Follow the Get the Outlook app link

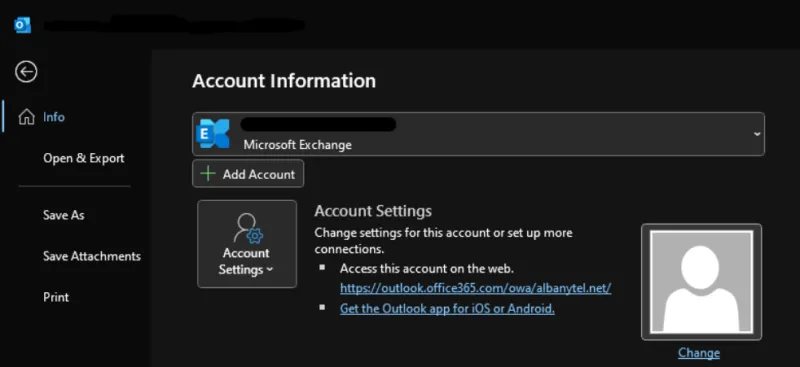(x=447, y=309)
